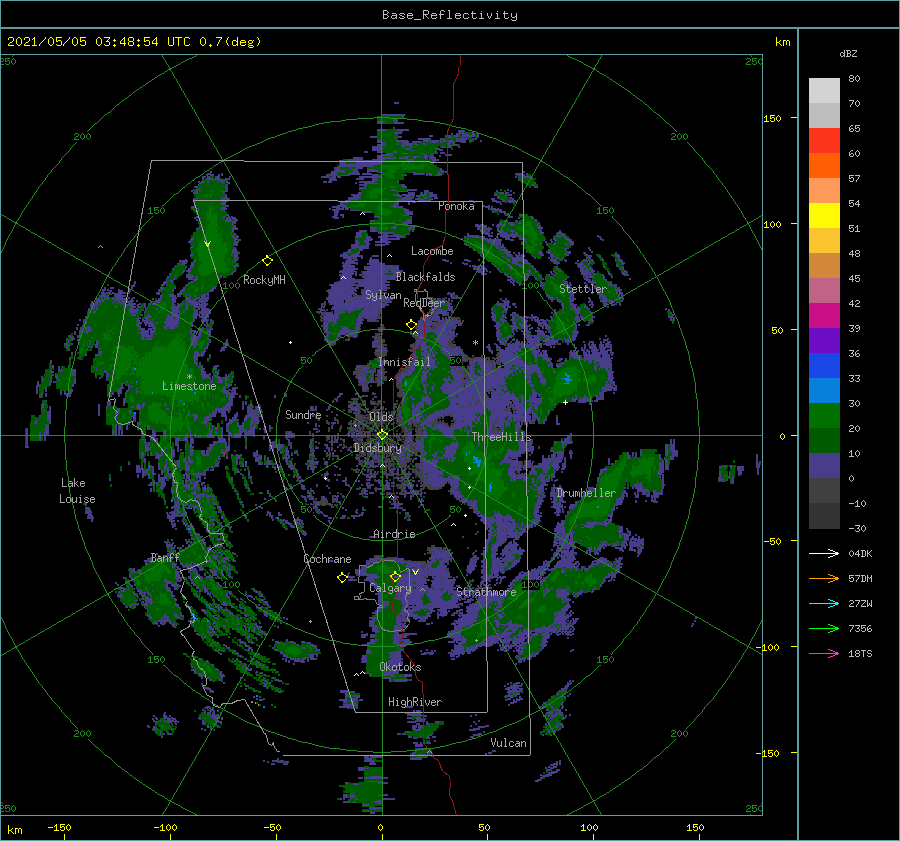Pick the yellow swatch between 54 and 51 dBZ
Viewport: 900px width, 841px height.
coord(824,216)
